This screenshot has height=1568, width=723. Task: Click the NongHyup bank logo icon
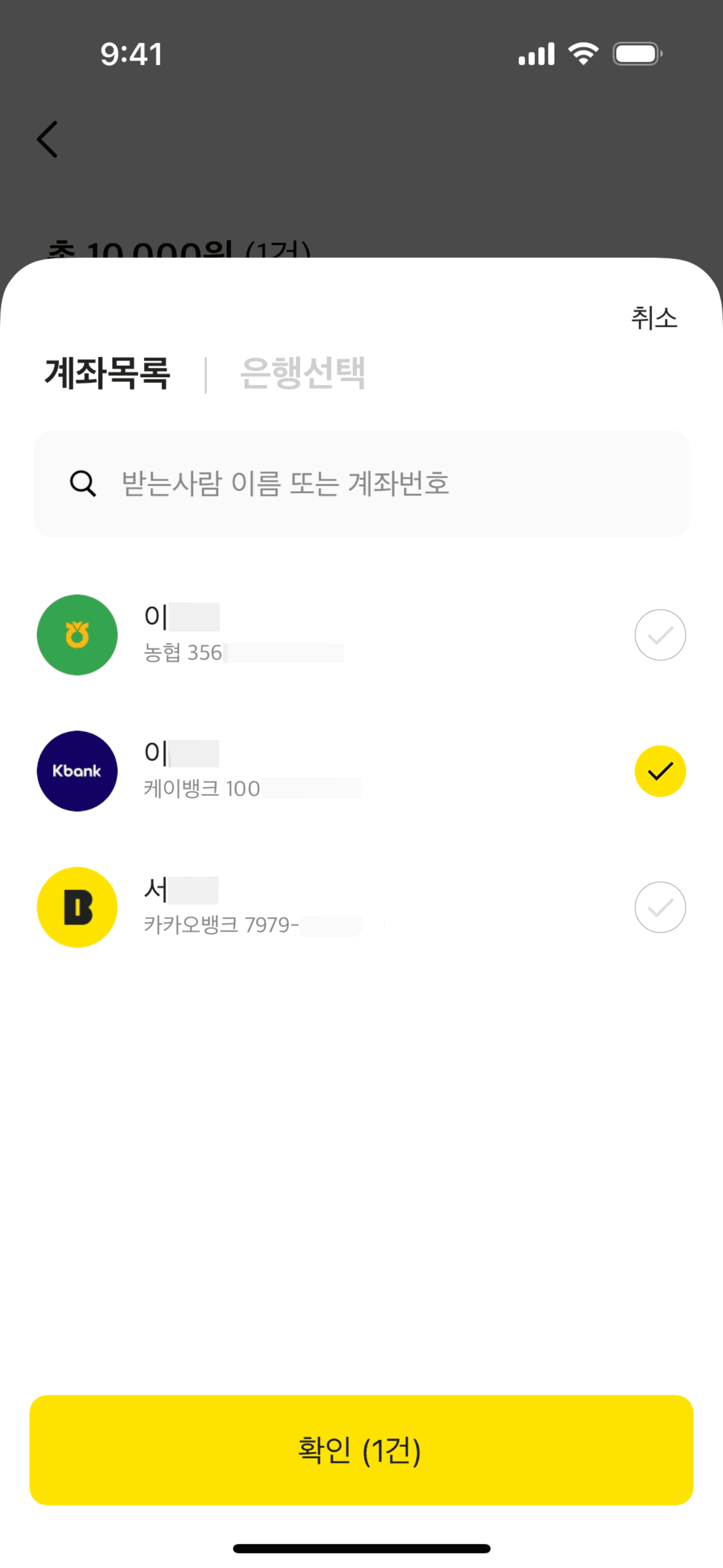77,634
